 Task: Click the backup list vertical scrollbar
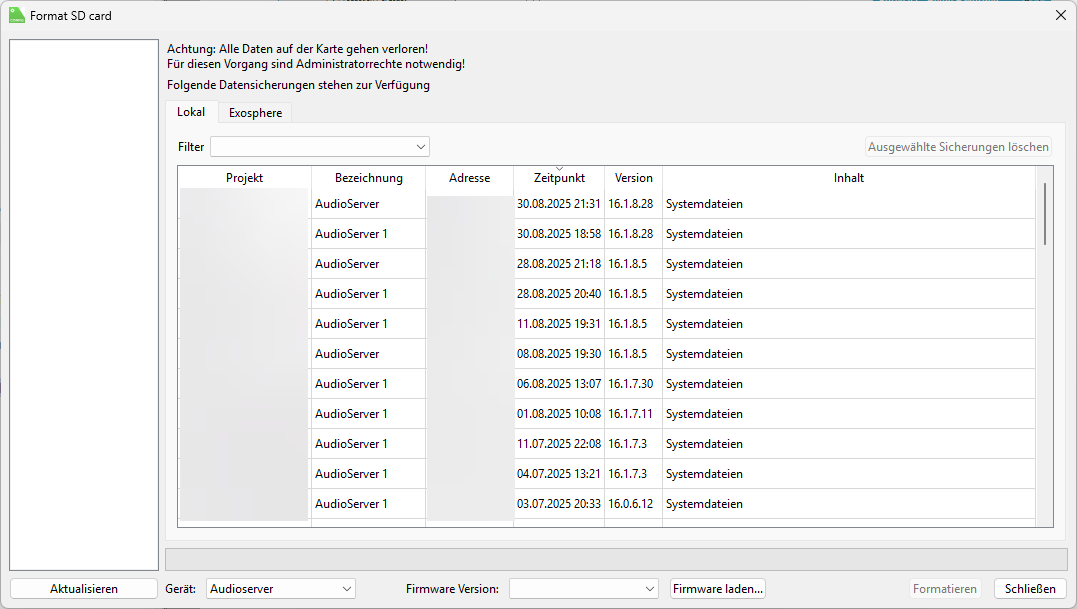(x=1045, y=213)
